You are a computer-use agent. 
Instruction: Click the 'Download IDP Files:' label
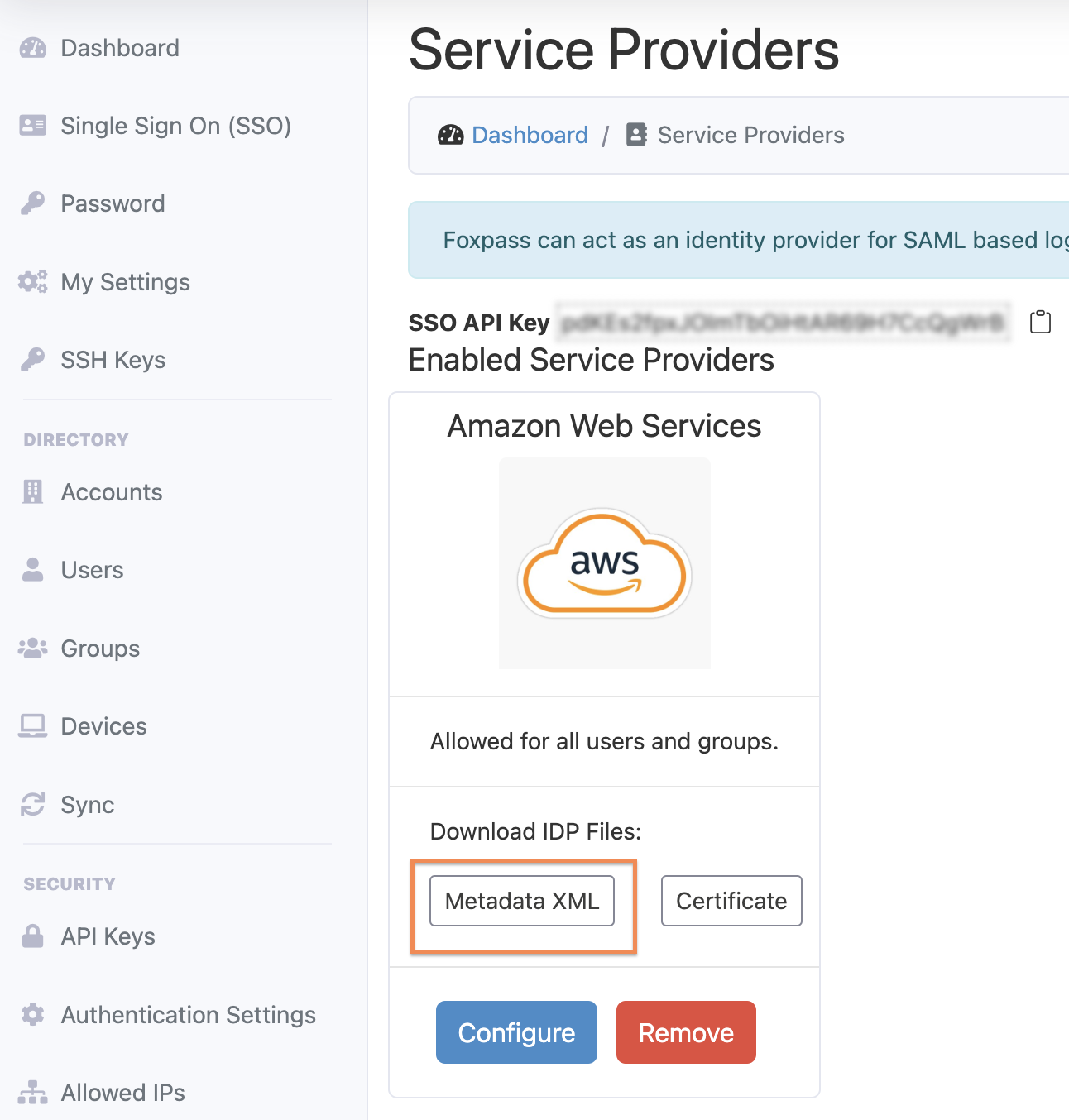[536, 831]
